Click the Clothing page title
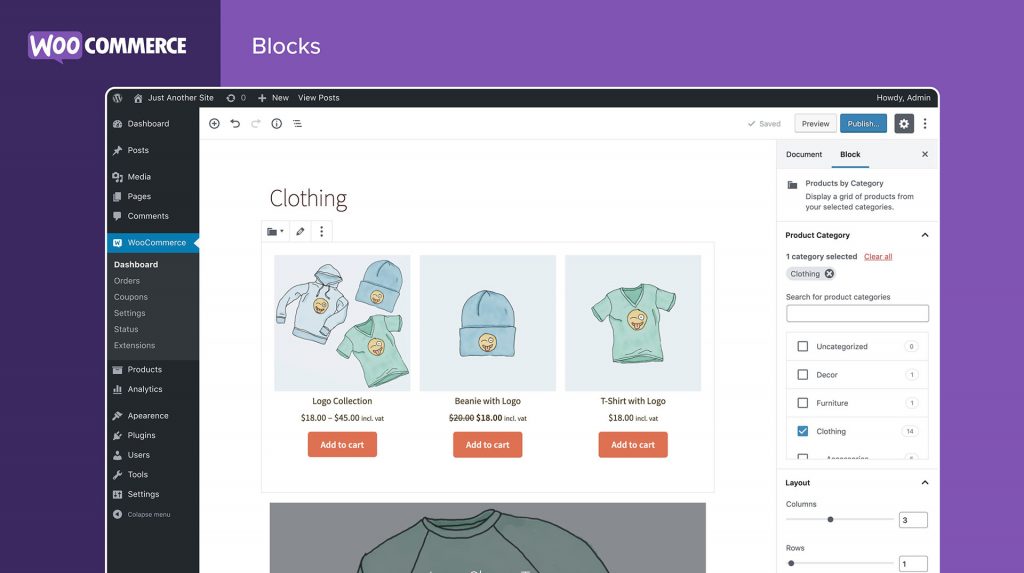 (308, 198)
